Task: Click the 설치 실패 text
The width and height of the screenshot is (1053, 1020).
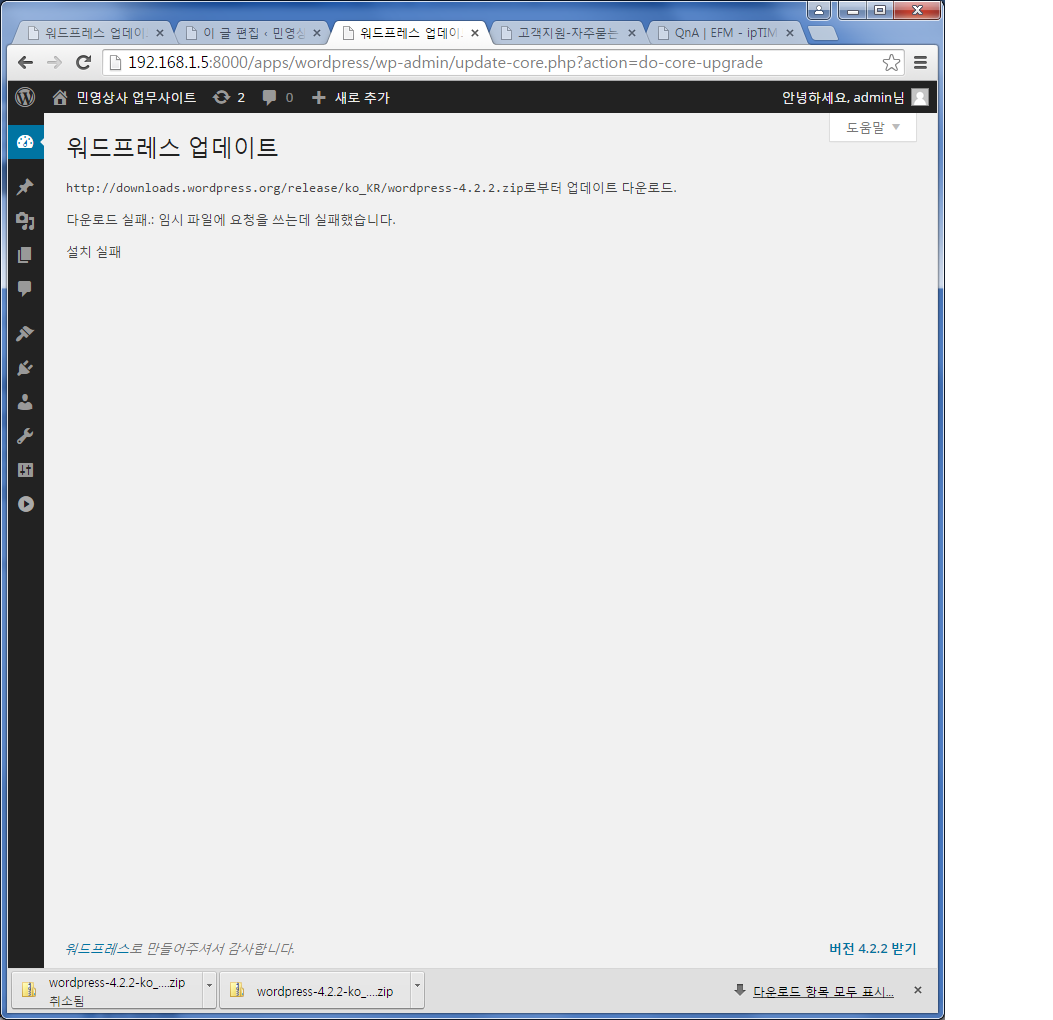Action: (93, 252)
